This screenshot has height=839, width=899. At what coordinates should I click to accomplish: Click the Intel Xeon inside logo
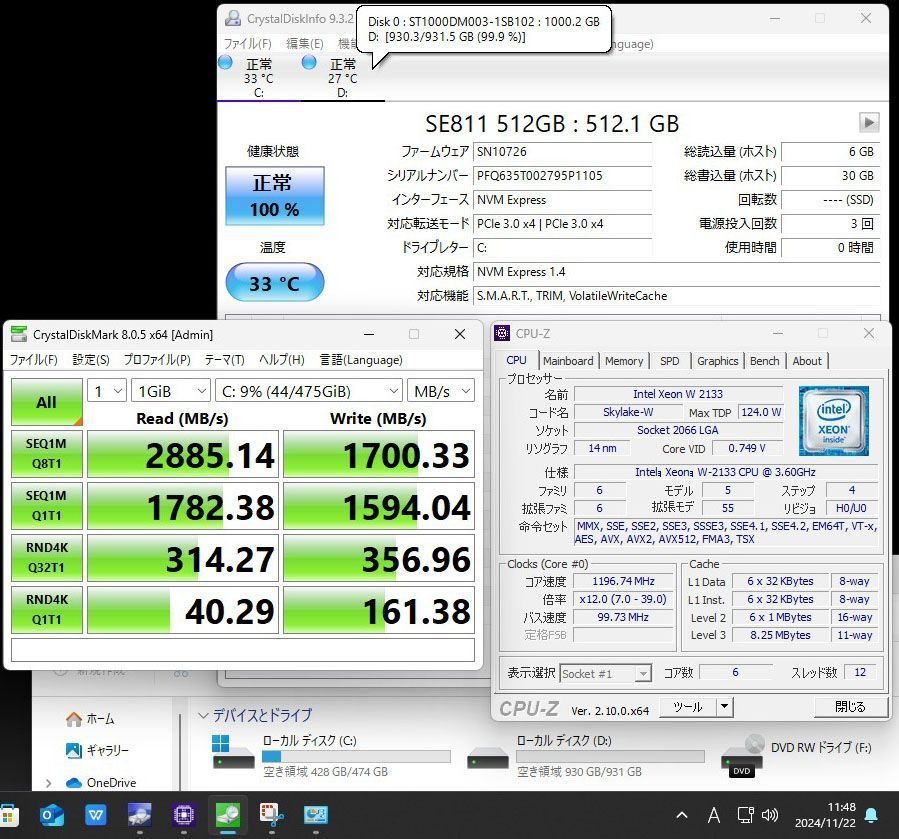834,421
